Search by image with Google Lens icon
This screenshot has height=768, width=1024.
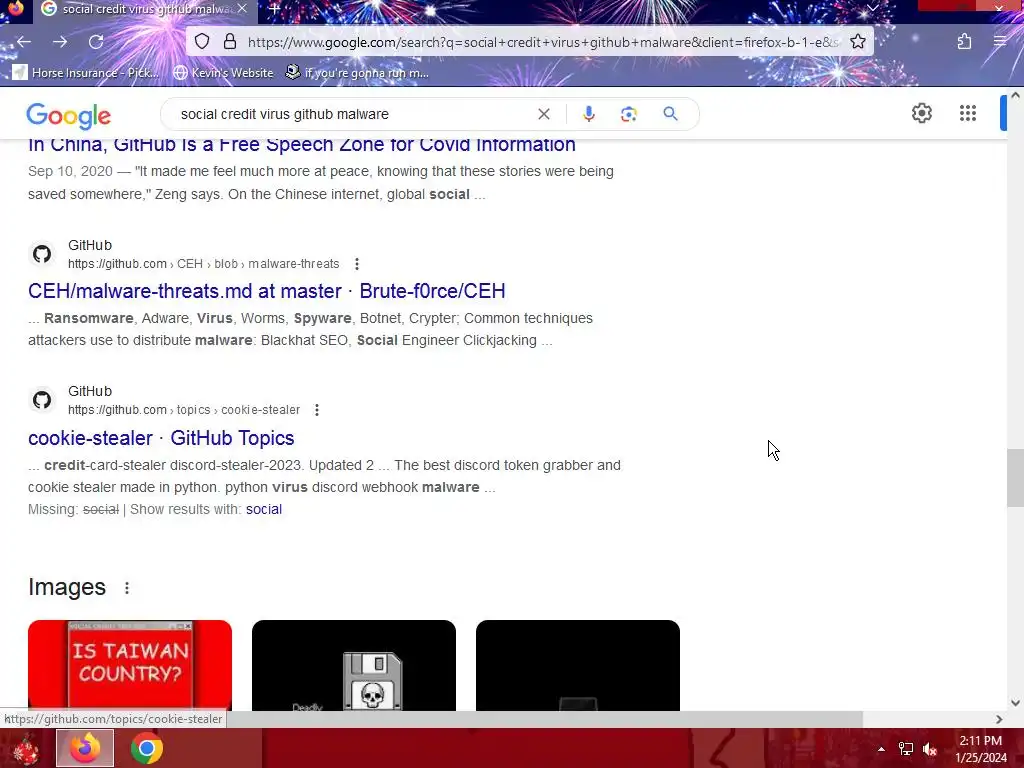coord(628,114)
